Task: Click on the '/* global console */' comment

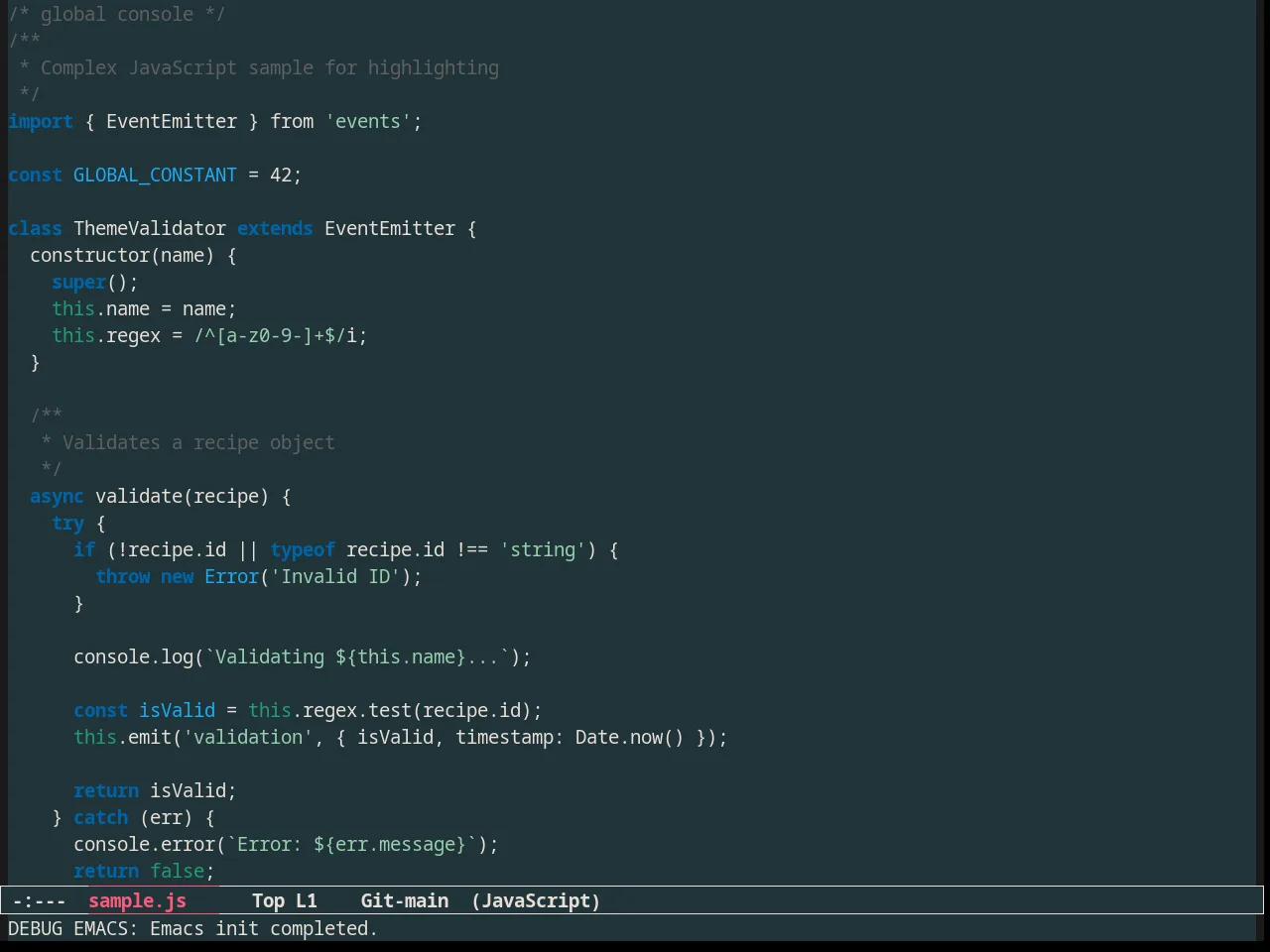Action: tap(117, 14)
